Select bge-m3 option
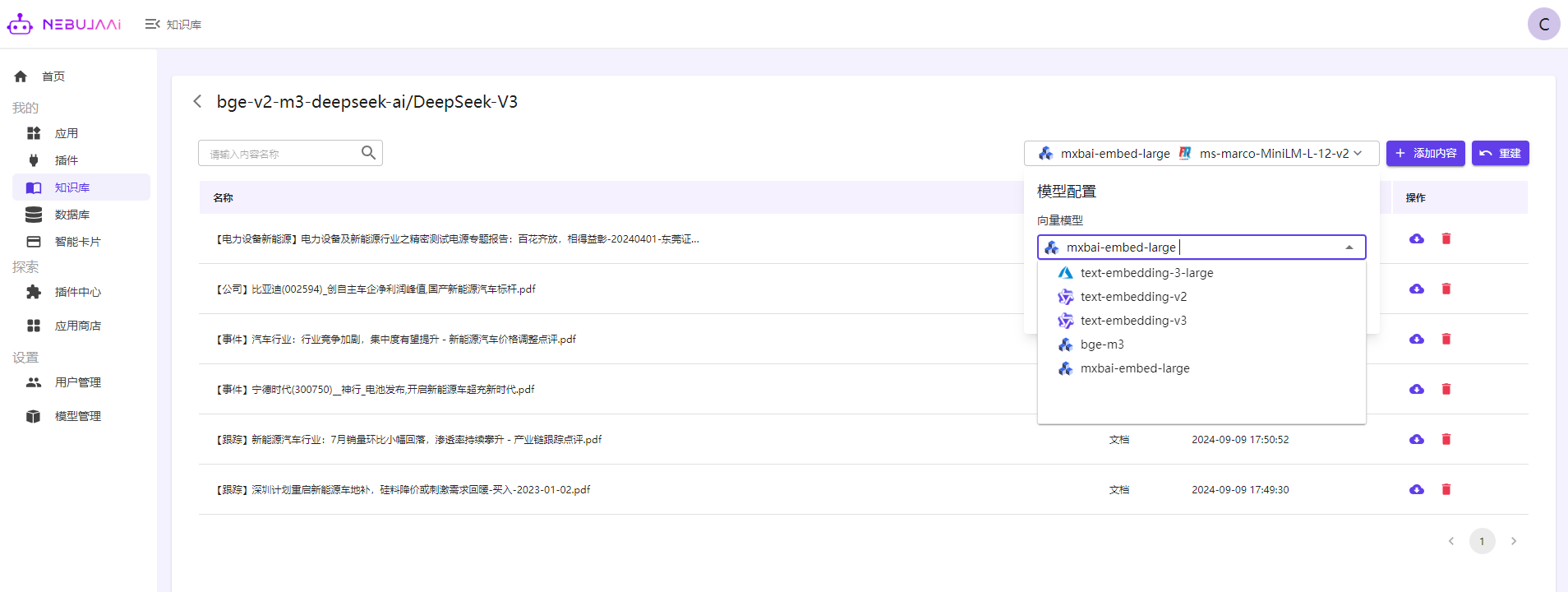This screenshot has width=1568, height=592. (x=1201, y=345)
